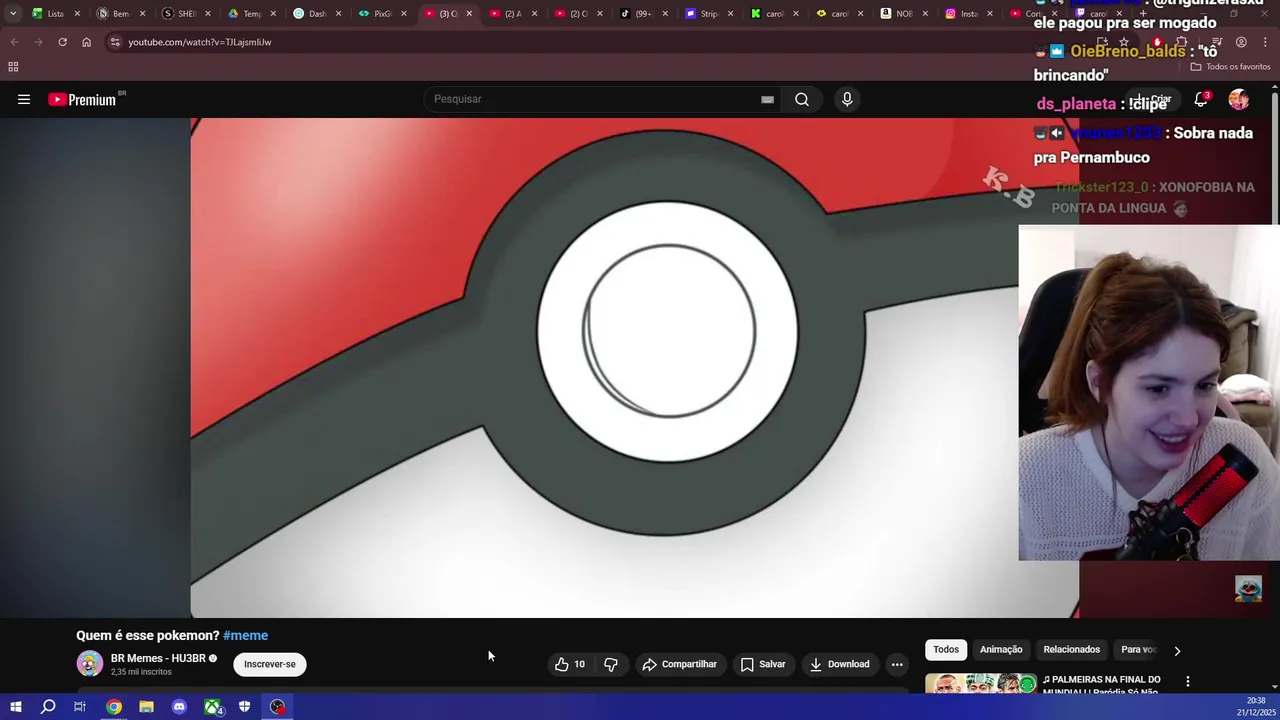Click the browser forward arrow
This screenshot has width=1280, height=720.
(38, 42)
